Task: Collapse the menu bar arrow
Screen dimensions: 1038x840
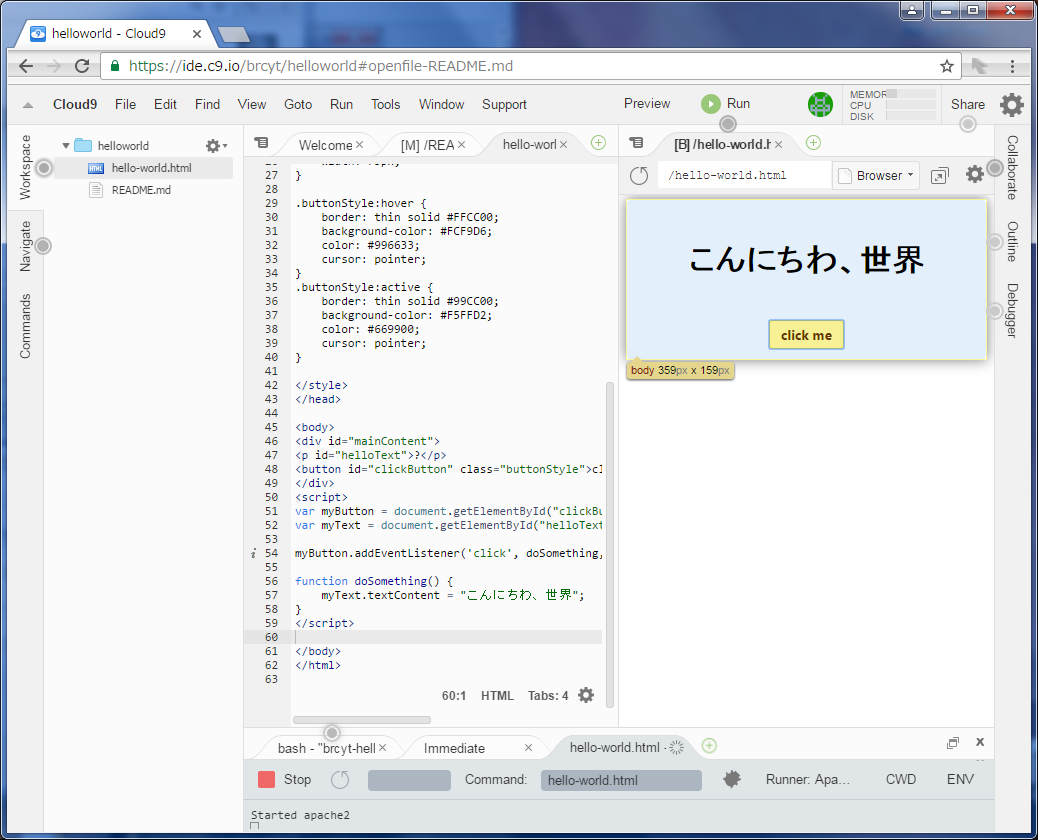Action: (x=28, y=105)
